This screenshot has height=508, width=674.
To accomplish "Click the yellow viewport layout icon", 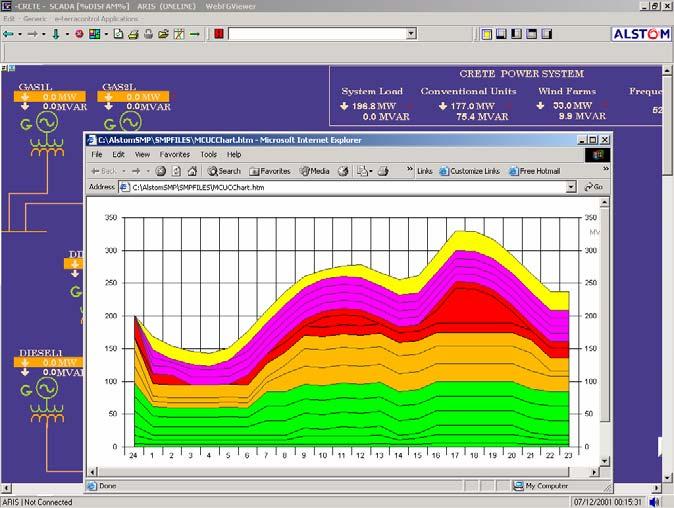I will [487, 34].
